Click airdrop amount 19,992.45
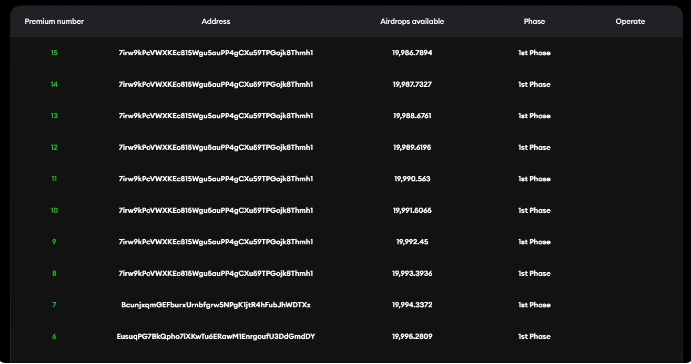The image size is (691, 364). tap(412, 241)
